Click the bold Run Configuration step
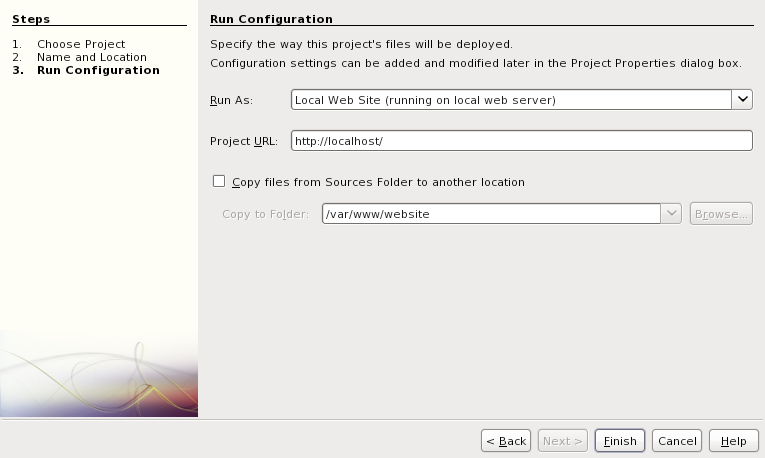 pyautogui.click(x=98, y=70)
